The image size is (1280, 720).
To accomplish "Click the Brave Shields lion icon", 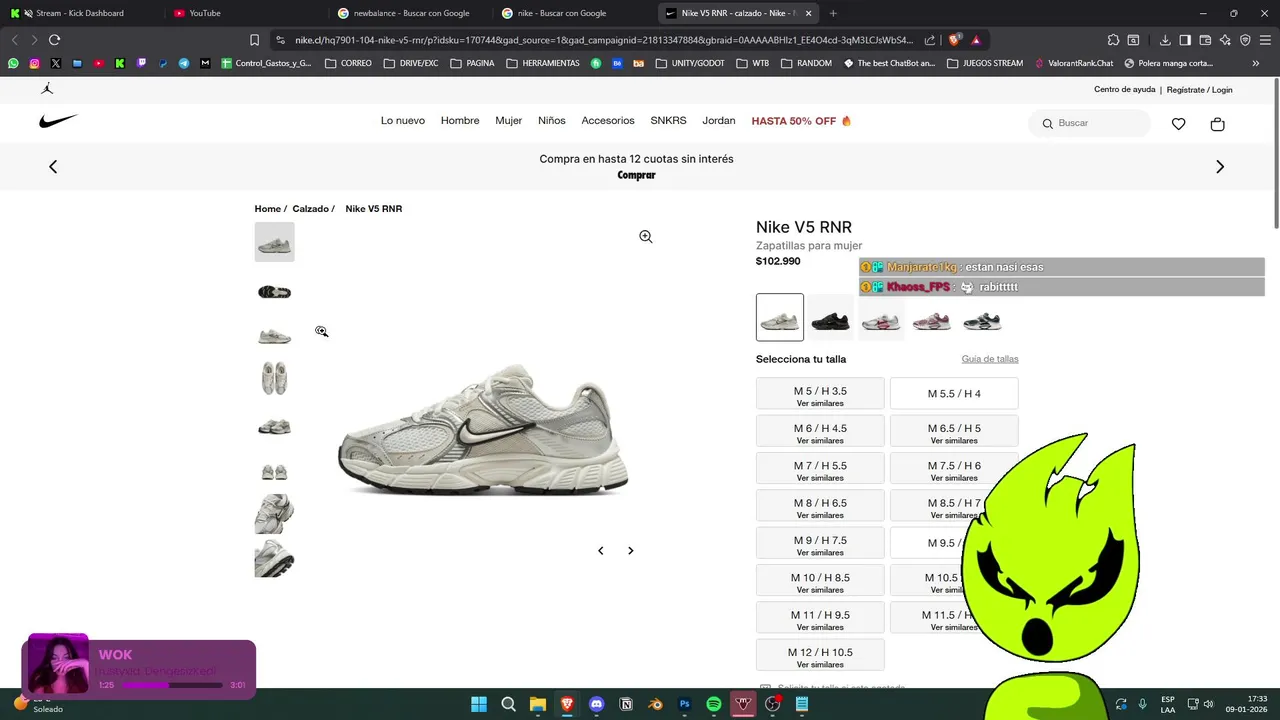I will 954,40.
